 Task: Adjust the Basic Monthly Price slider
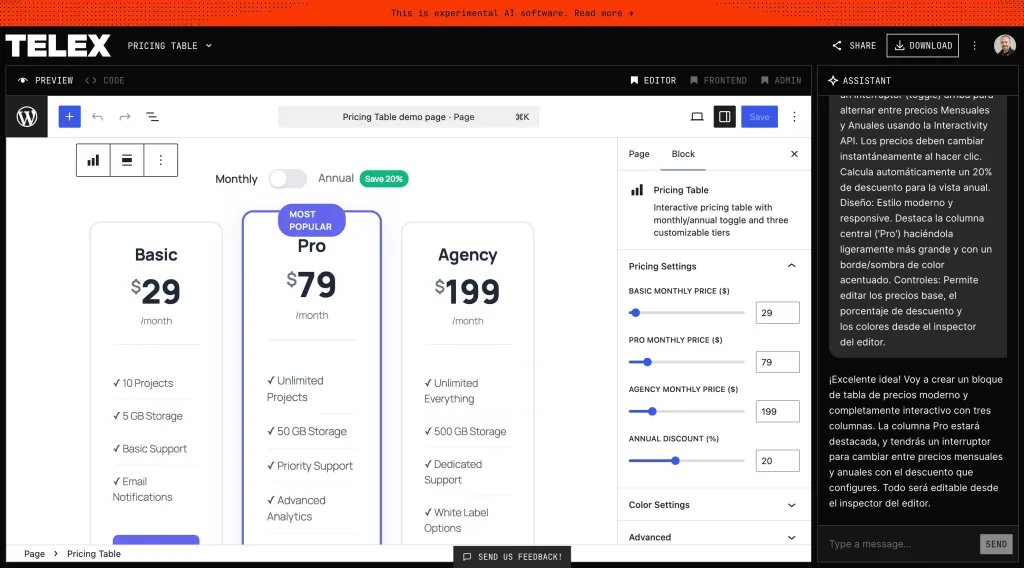click(686, 313)
